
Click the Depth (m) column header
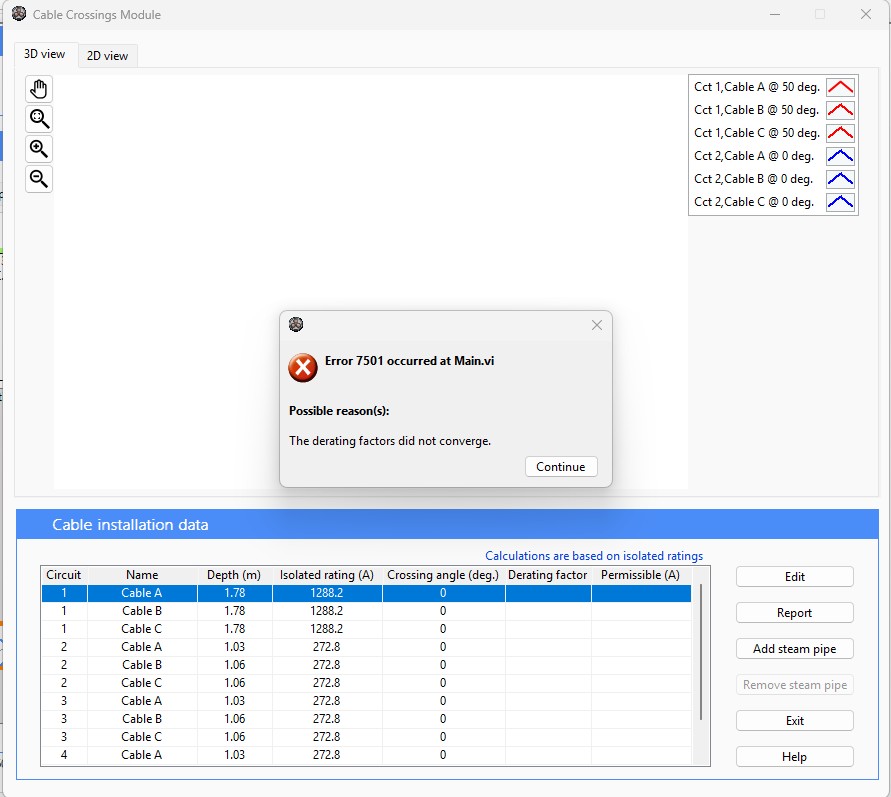234,575
